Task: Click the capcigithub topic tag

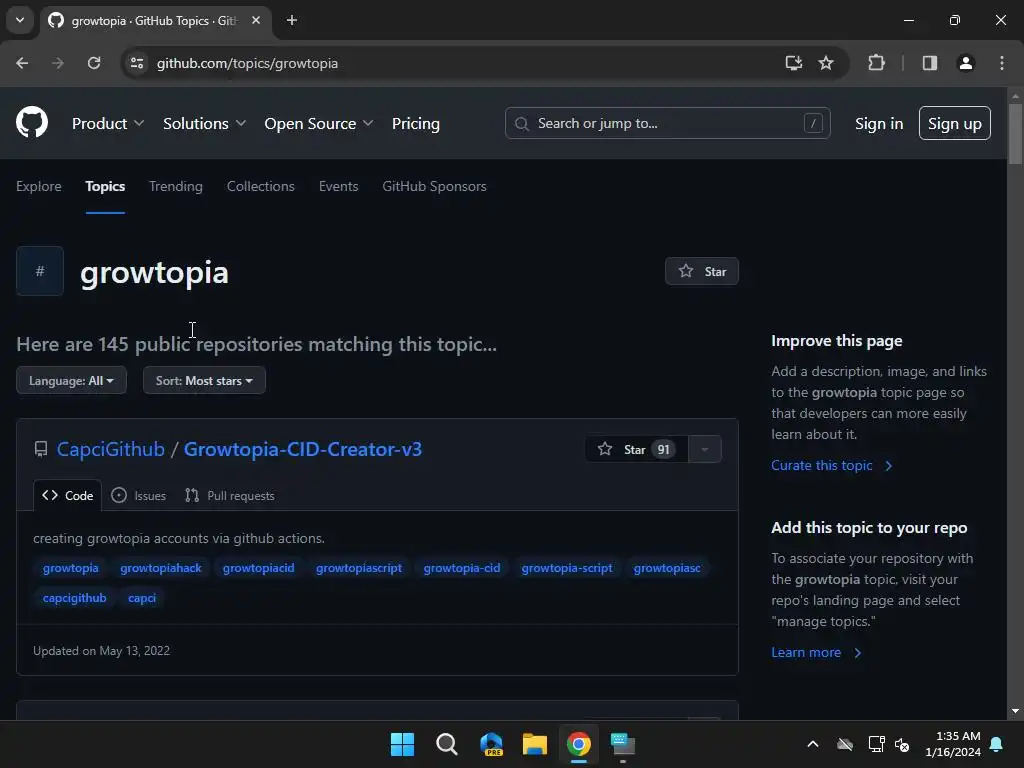Action: click(74, 598)
